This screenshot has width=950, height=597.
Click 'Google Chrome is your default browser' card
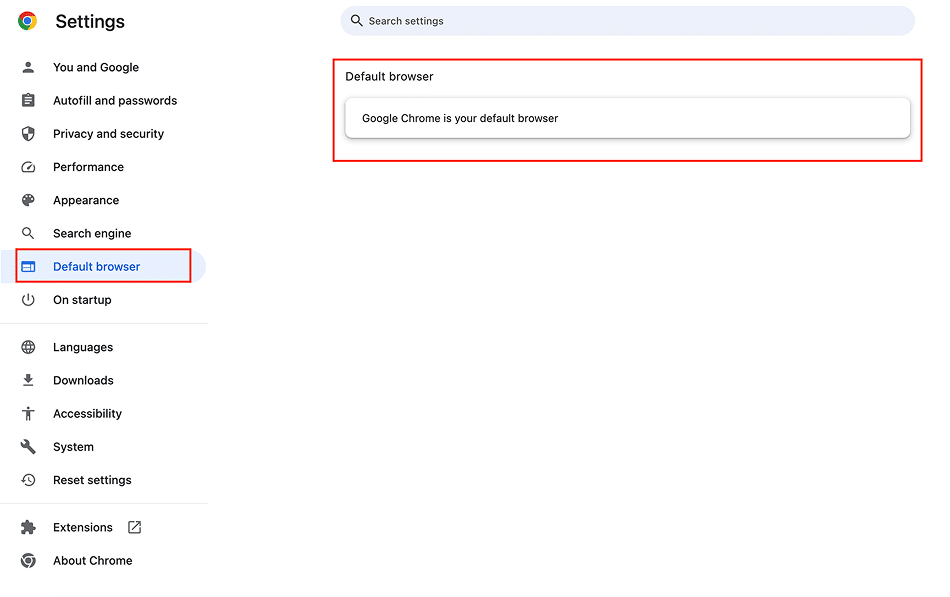coord(628,118)
